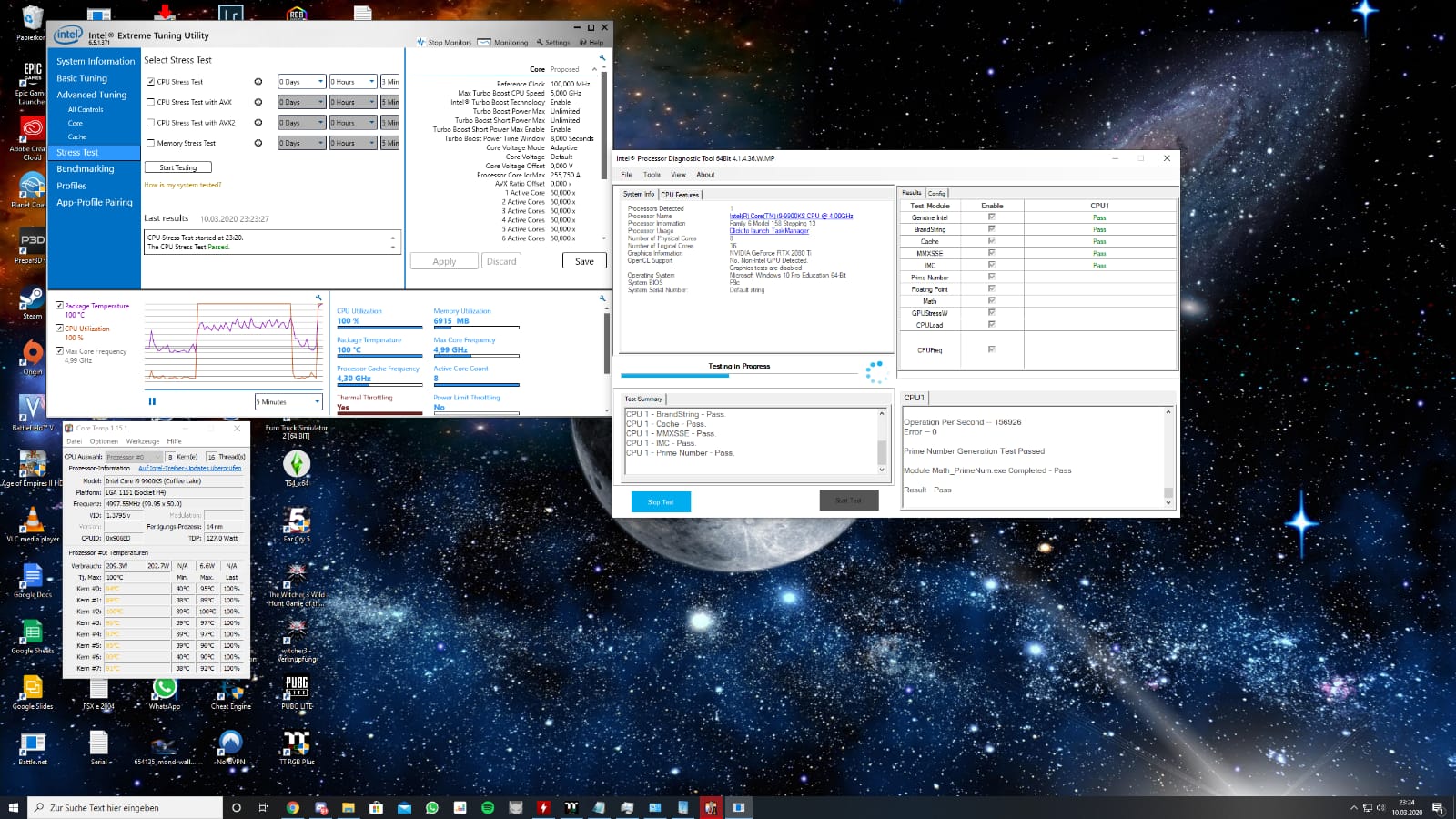This screenshot has width=1456, height=819.
Task: Enable CPU Stress Test with AVX checkbox
Action: (x=150, y=102)
